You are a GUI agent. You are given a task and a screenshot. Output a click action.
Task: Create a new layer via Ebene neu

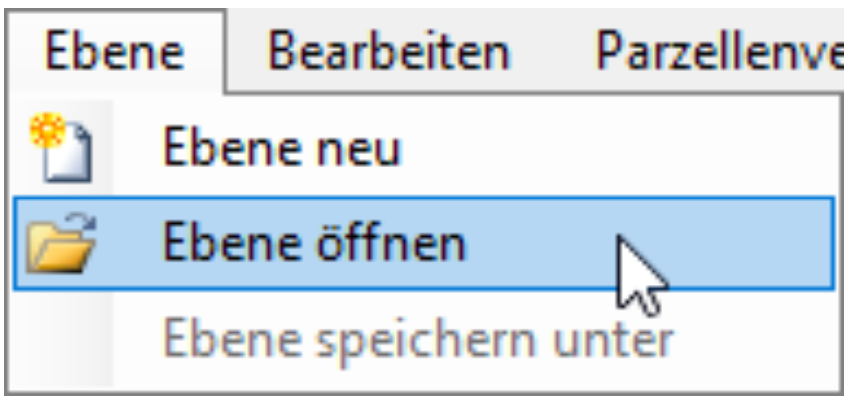point(282,149)
